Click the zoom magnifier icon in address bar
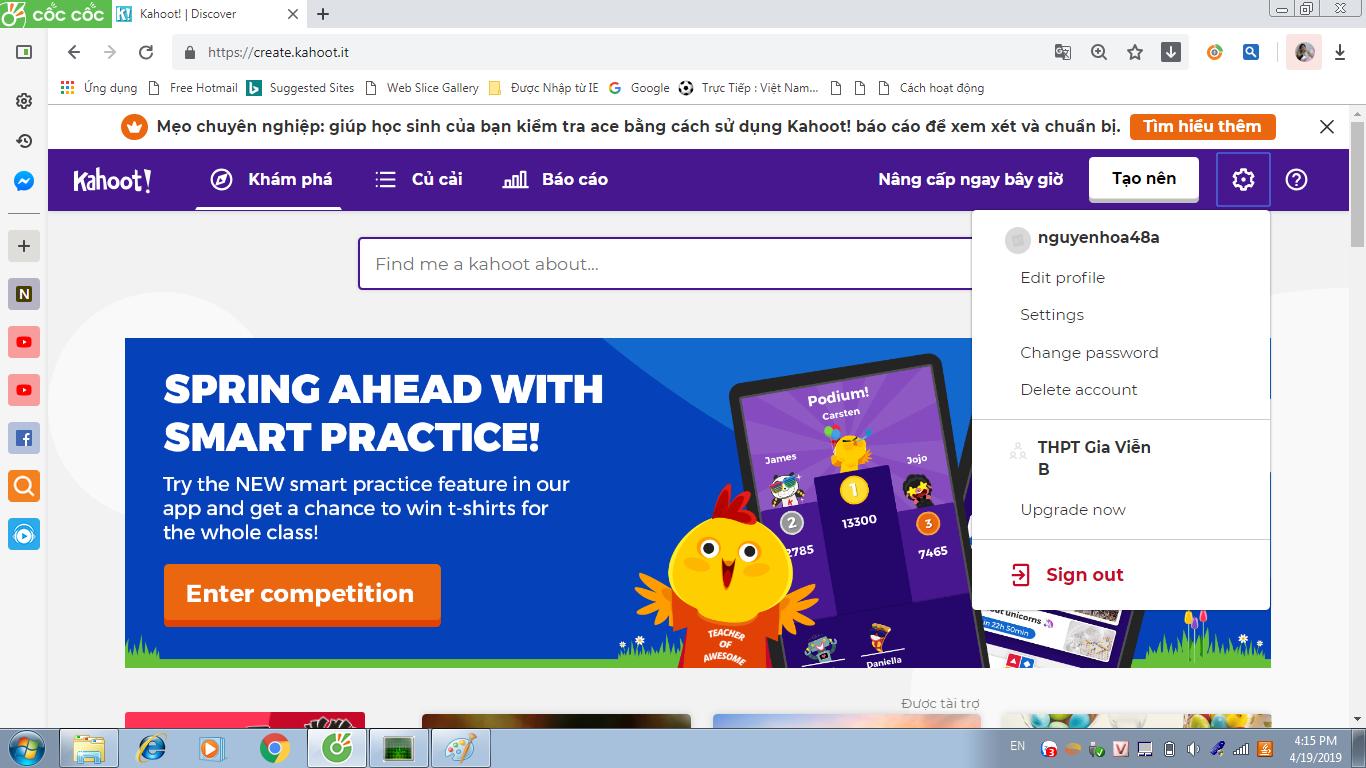The height and width of the screenshot is (768, 1366). [x=1099, y=52]
